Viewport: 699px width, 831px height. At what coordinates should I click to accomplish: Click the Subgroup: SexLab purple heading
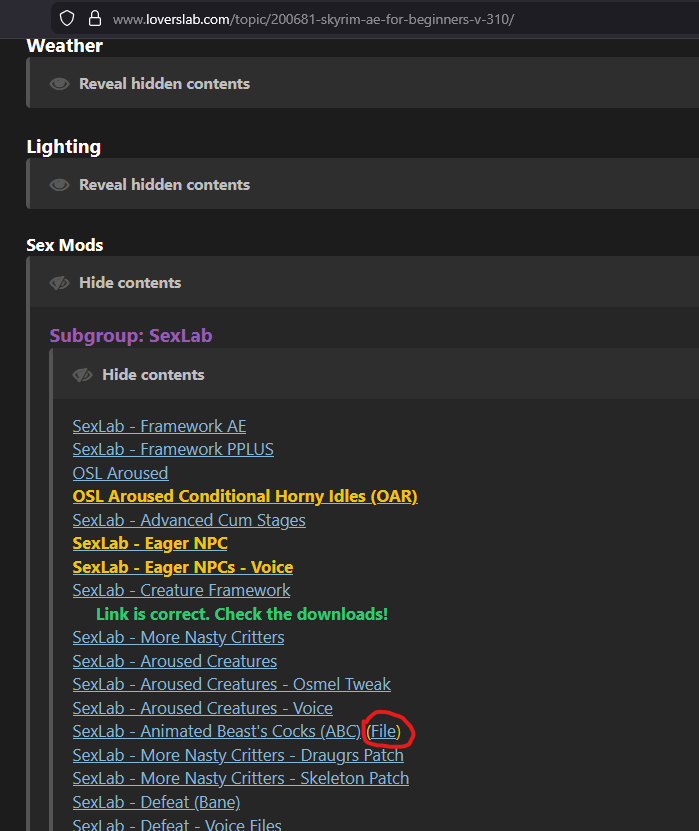(131, 336)
